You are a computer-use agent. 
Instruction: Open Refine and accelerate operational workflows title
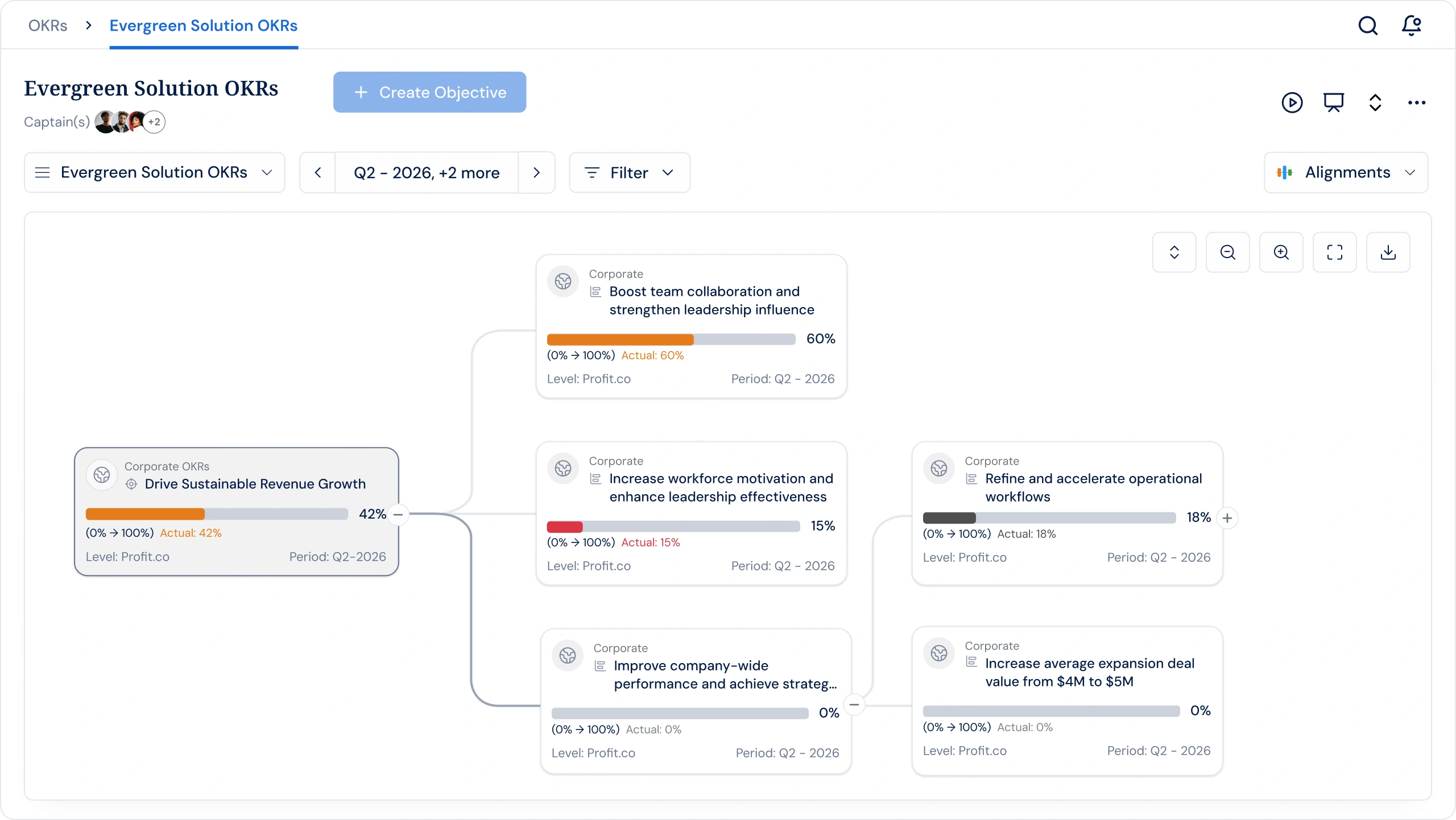click(x=1094, y=487)
